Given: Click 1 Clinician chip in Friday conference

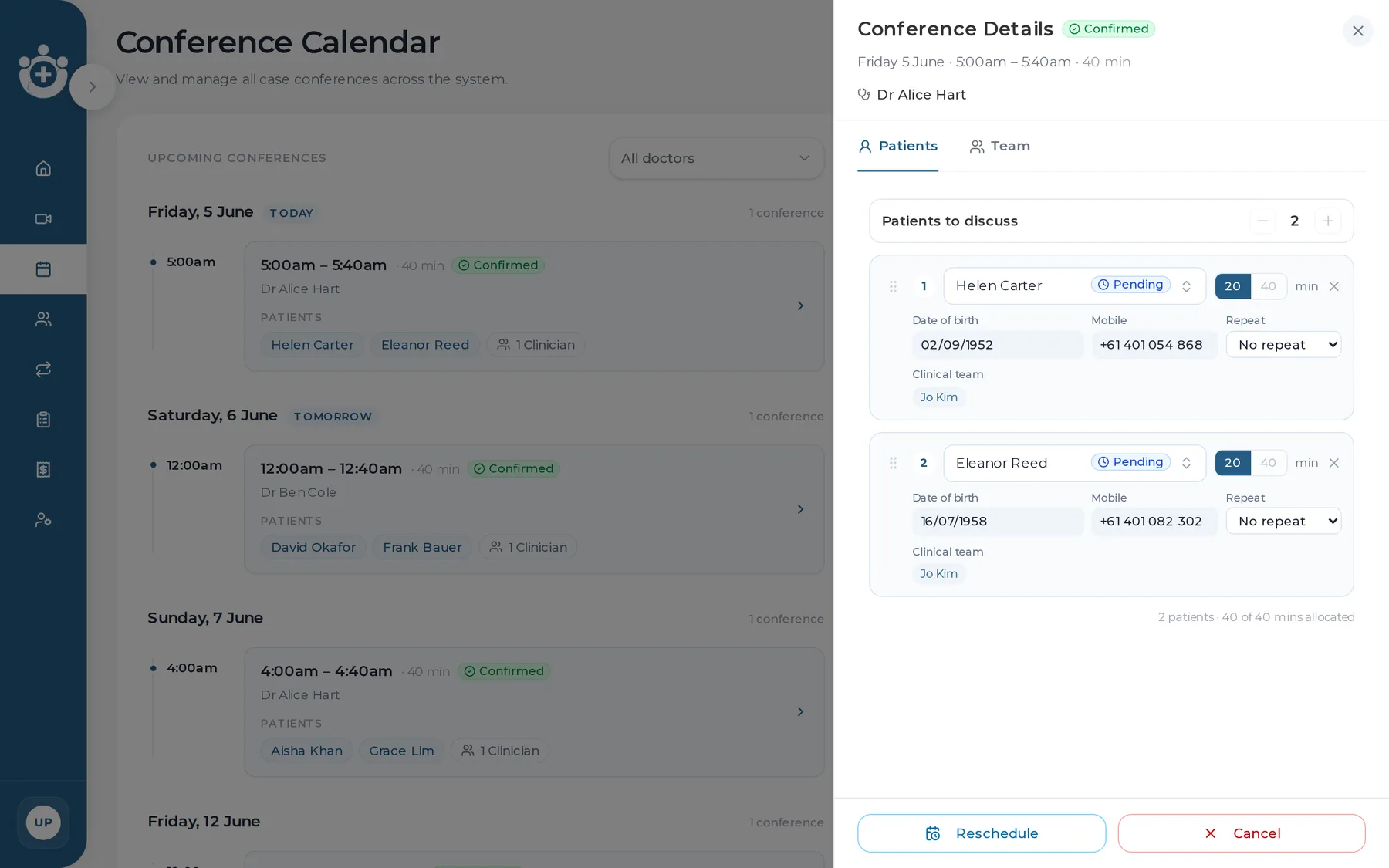Looking at the screenshot, I should (536, 345).
